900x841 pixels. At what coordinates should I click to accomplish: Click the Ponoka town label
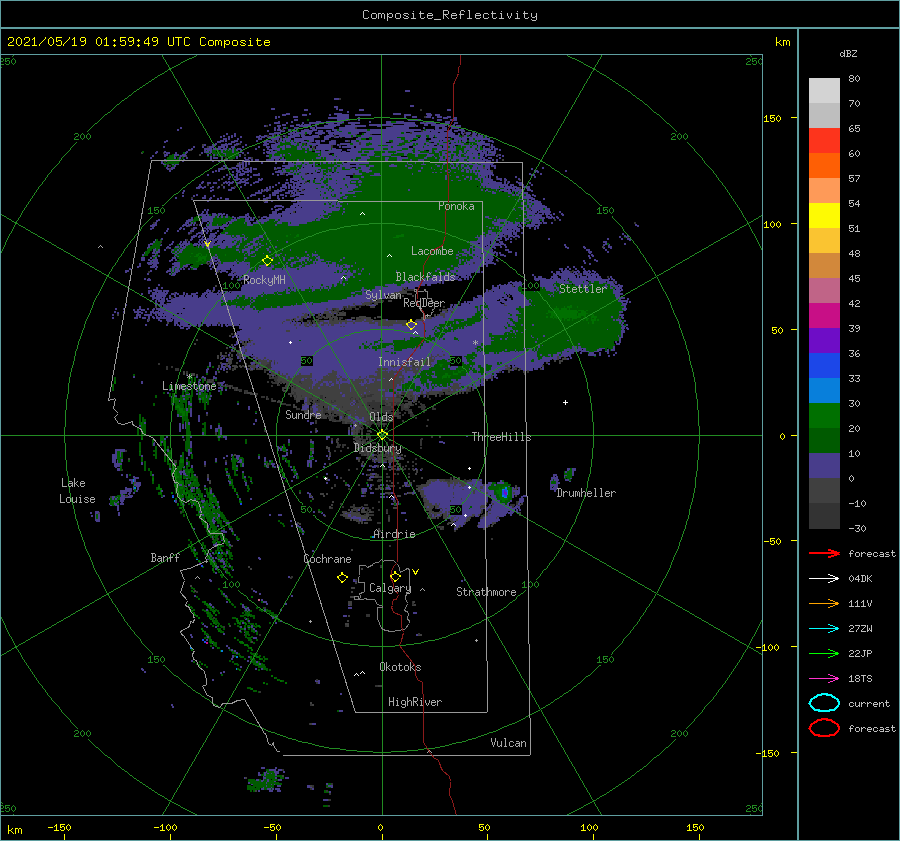(456, 206)
